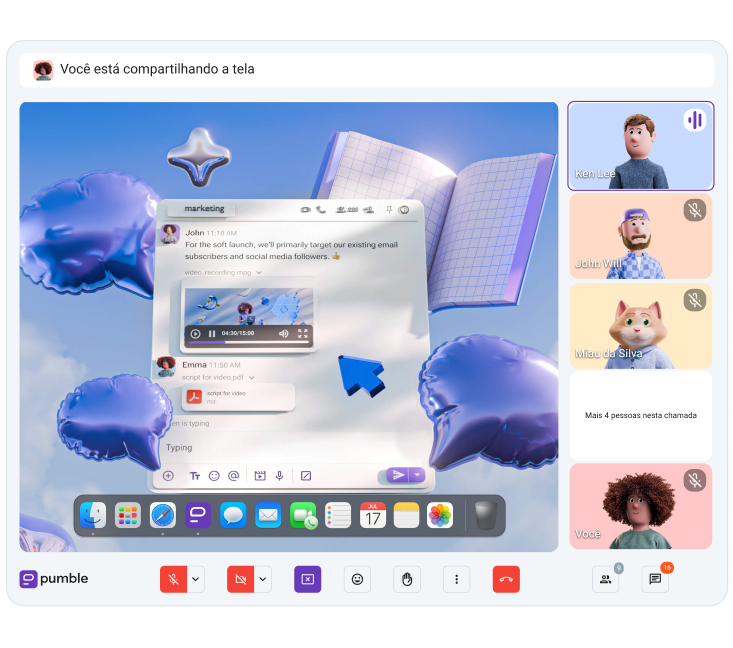Open the more options menu
This screenshot has width=733, height=648.
[x=457, y=579]
